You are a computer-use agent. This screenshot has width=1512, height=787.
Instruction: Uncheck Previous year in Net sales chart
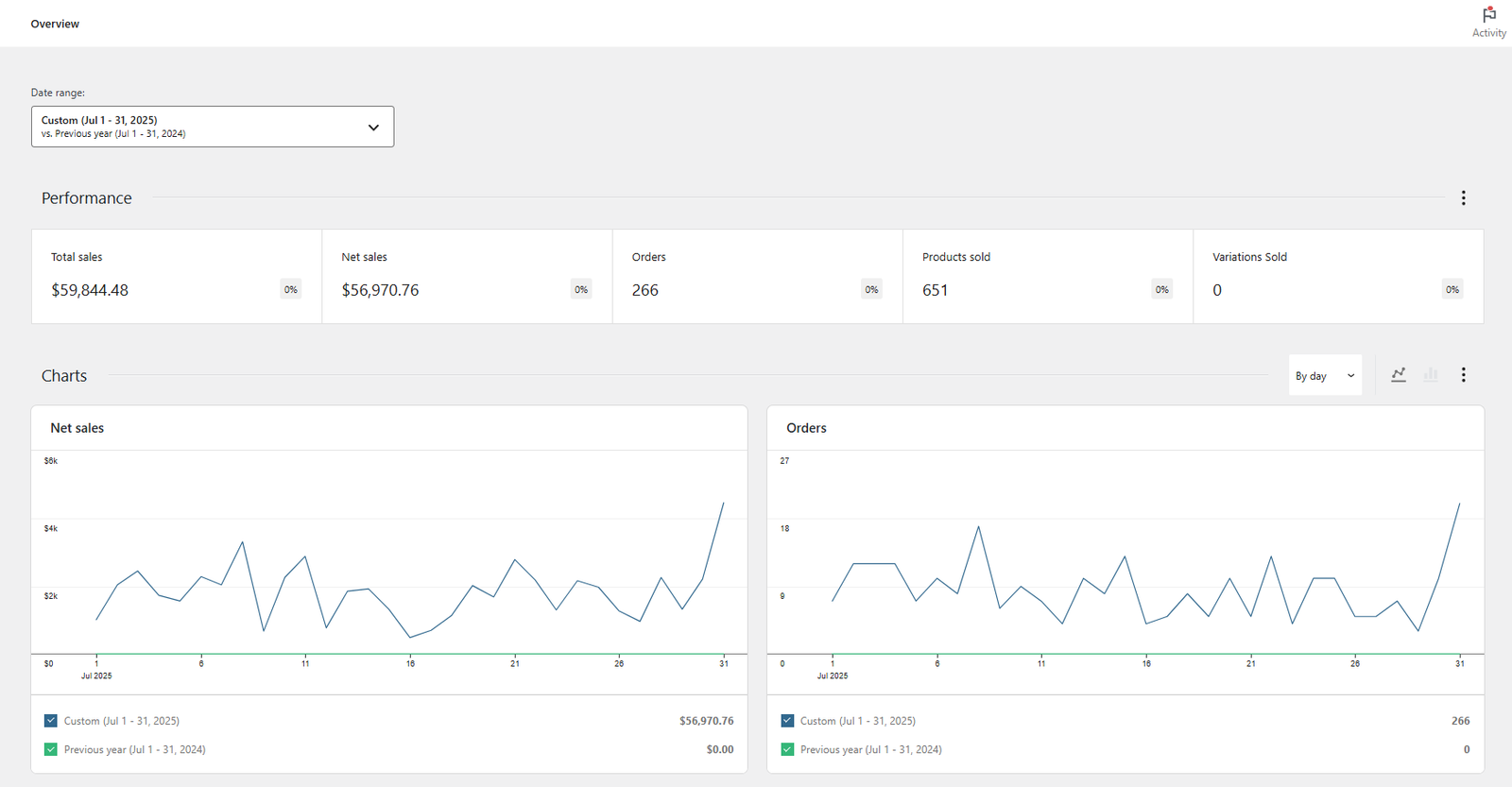coord(51,749)
